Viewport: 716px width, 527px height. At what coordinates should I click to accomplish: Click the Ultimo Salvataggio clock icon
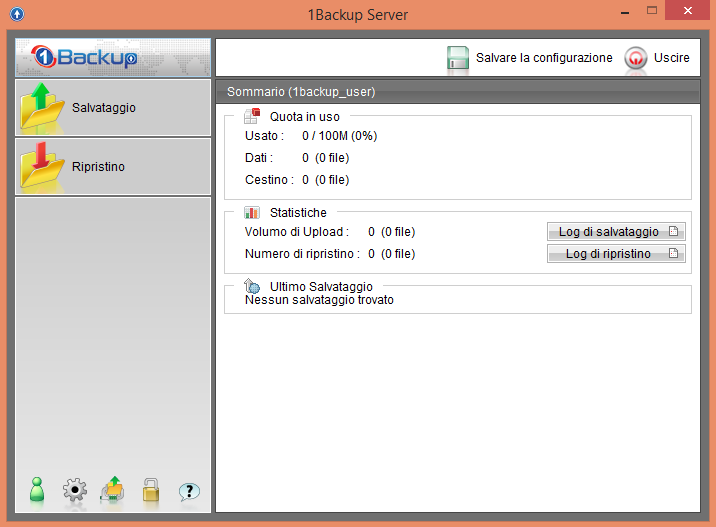252,287
